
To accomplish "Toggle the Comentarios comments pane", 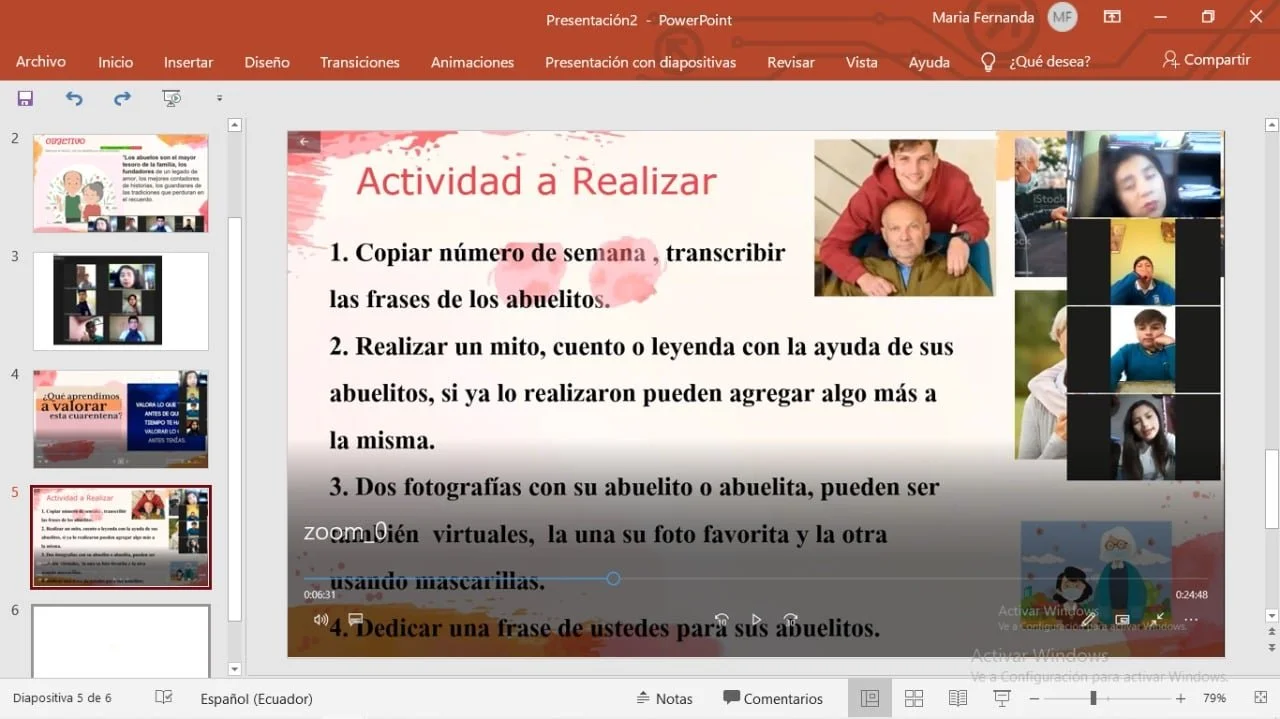I will [x=773, y=698].
